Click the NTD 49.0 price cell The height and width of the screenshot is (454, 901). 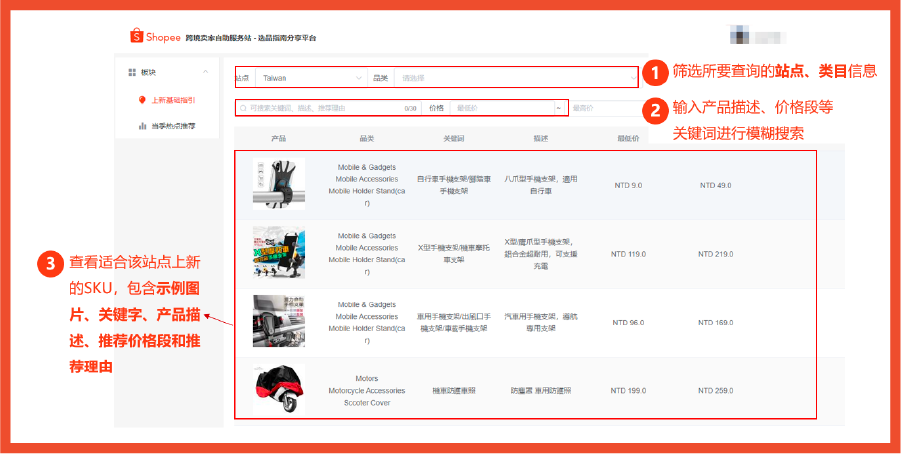click(715, 185)
